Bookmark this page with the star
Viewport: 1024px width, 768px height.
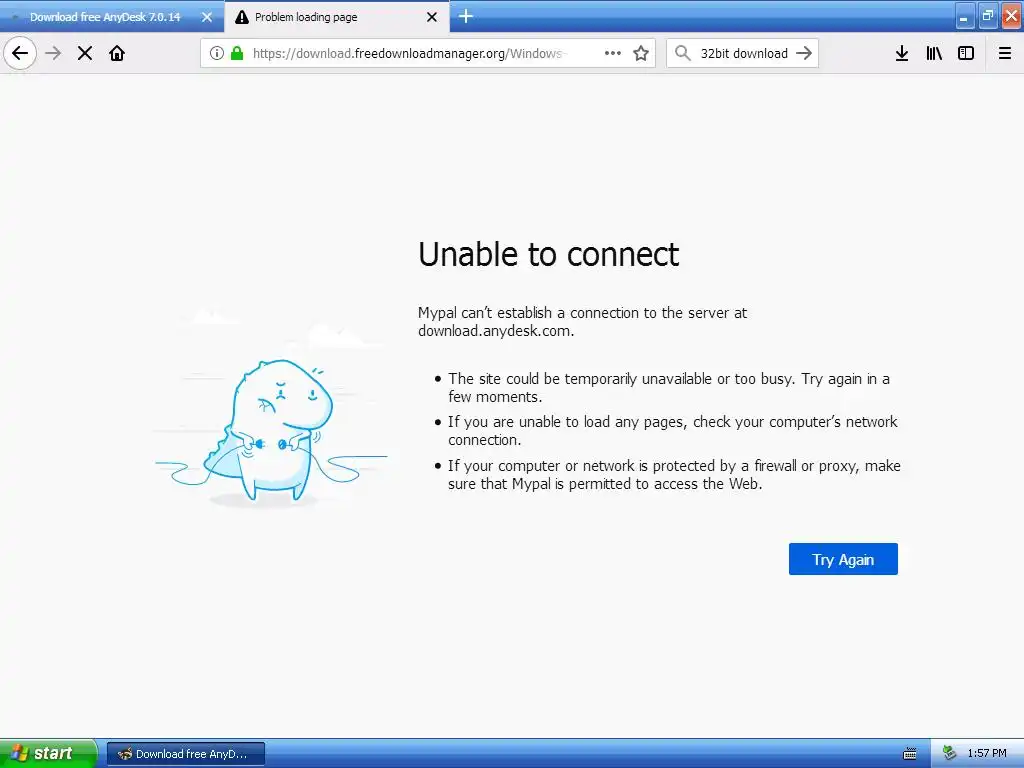click(641, 53)
